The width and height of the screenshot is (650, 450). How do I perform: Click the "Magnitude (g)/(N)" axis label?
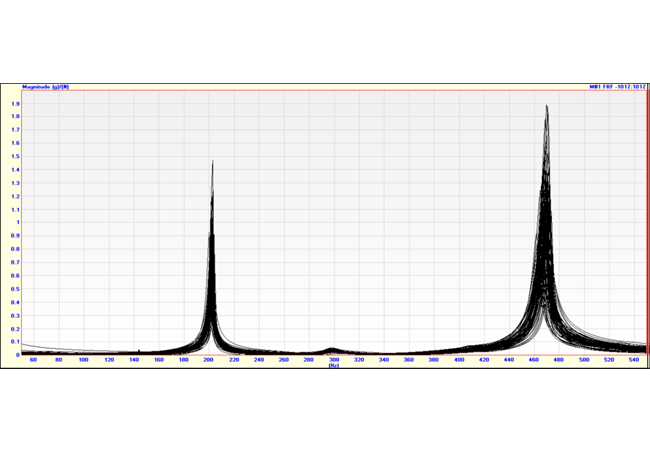(46, 87)
